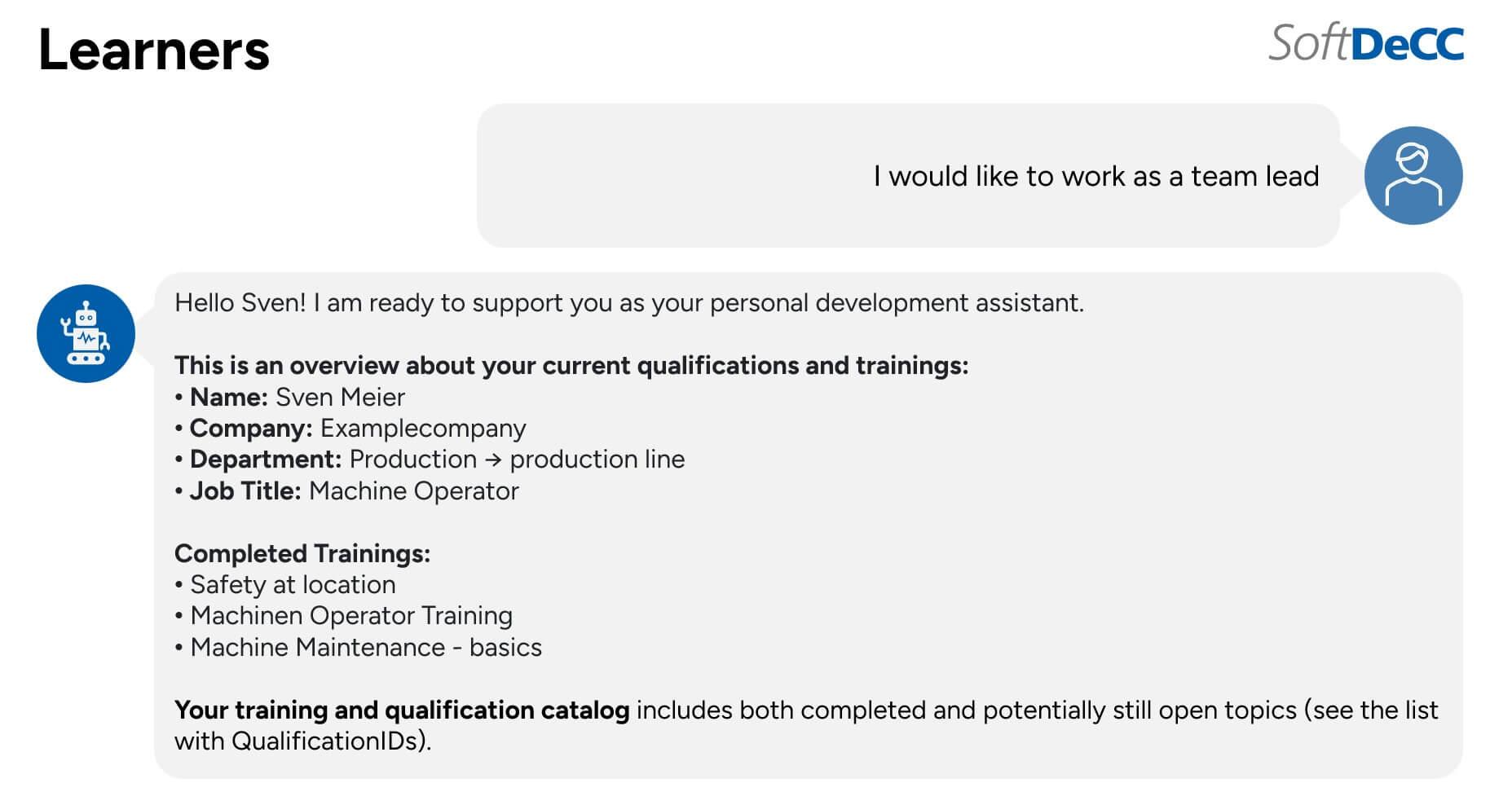Click 'Your training and qualification catalog' text
Image resolution: width=1512 pixels, height=805 pixels.
[402, 710]
